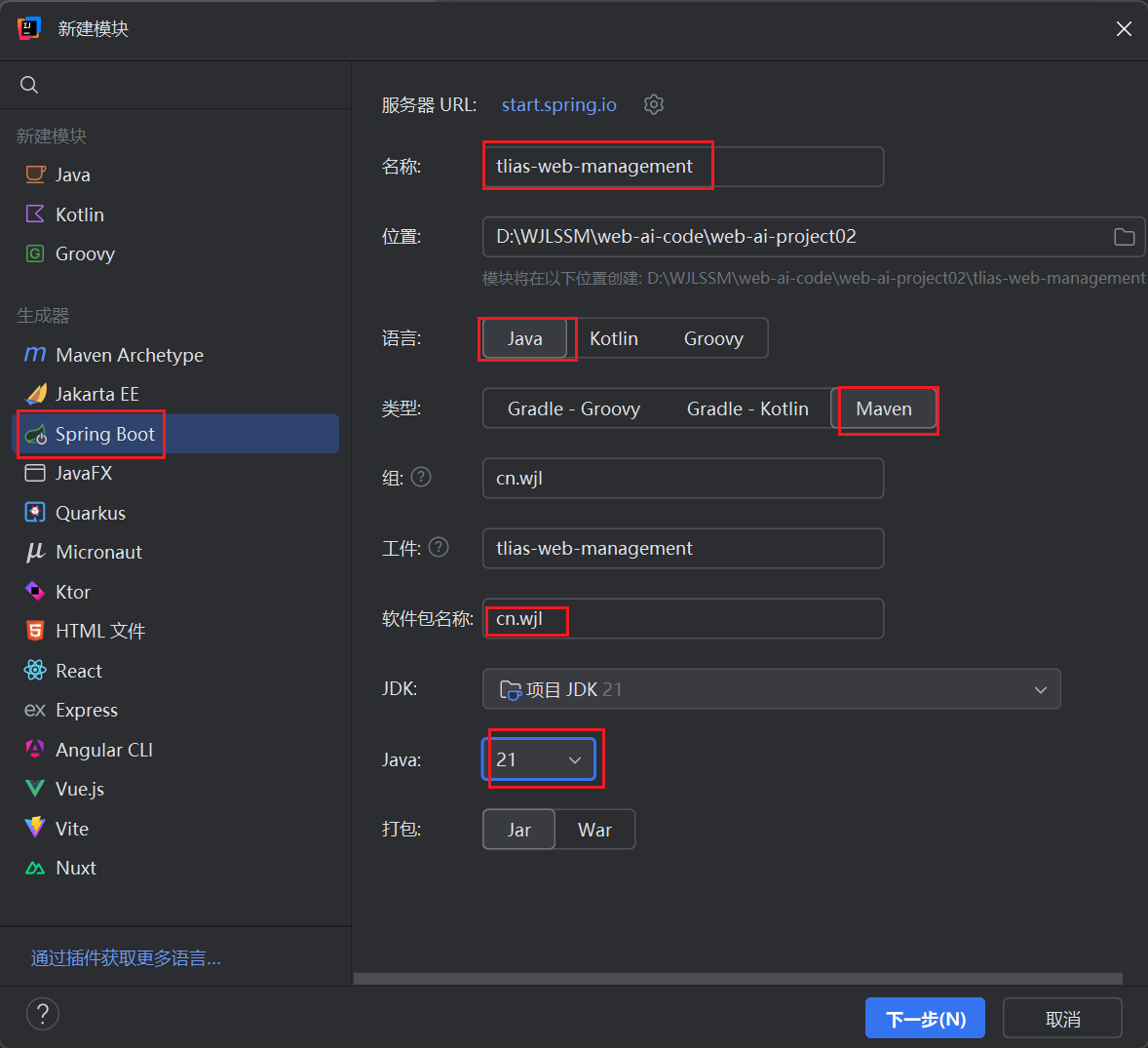
Task: Click 取消 button
Action: click(1062, 1018)
